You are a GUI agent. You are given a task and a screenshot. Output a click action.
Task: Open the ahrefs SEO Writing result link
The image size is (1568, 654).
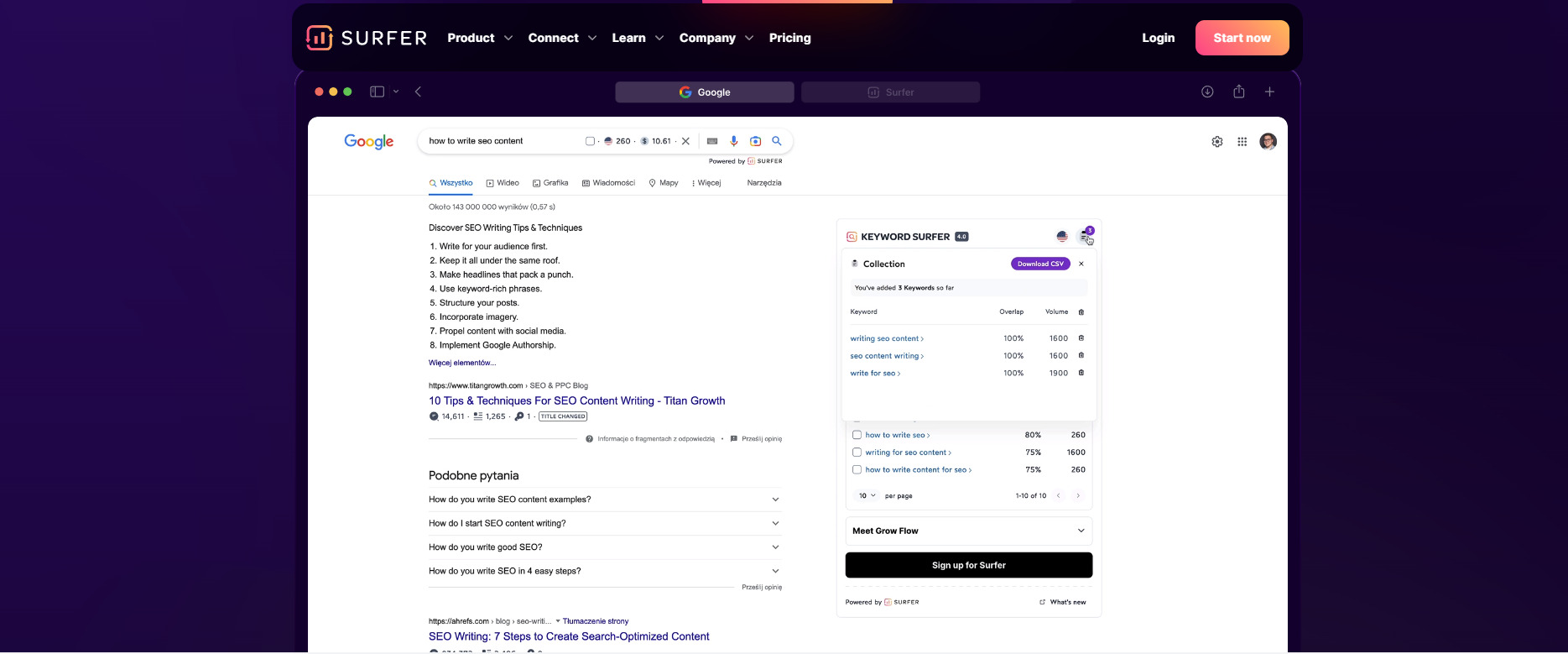point(569,637)
